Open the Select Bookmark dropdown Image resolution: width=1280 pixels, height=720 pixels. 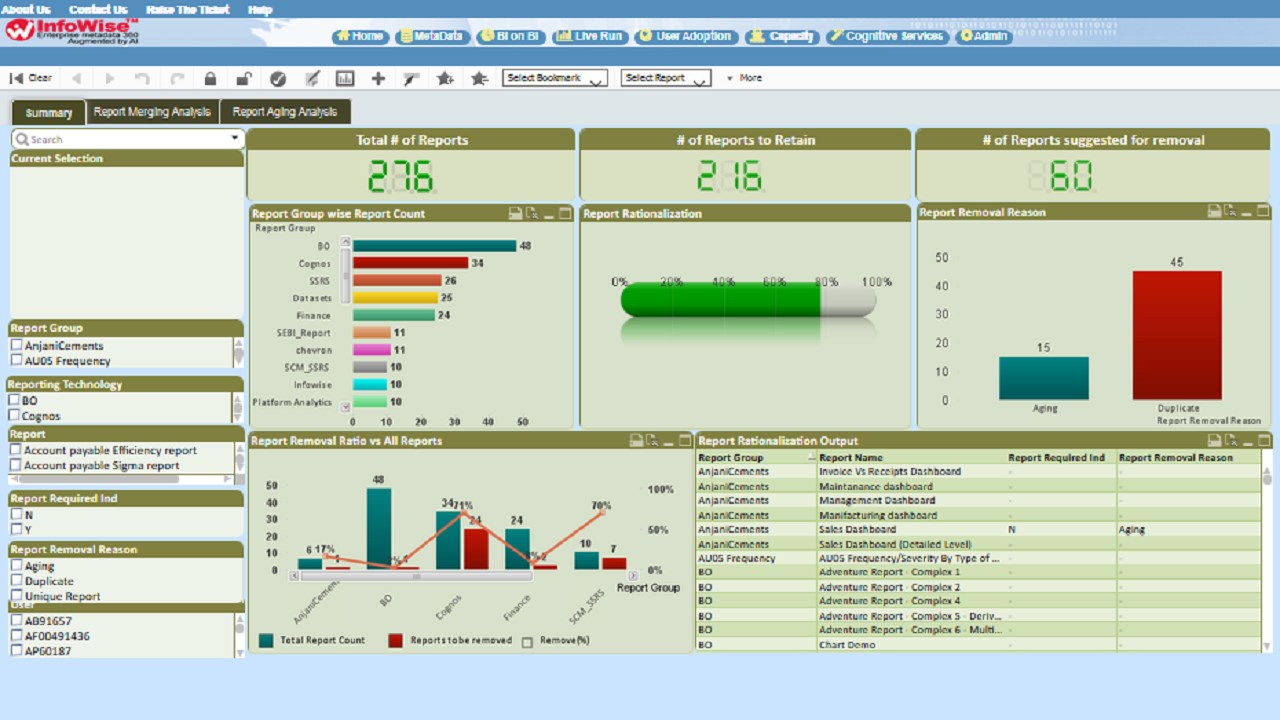(555, 78)
